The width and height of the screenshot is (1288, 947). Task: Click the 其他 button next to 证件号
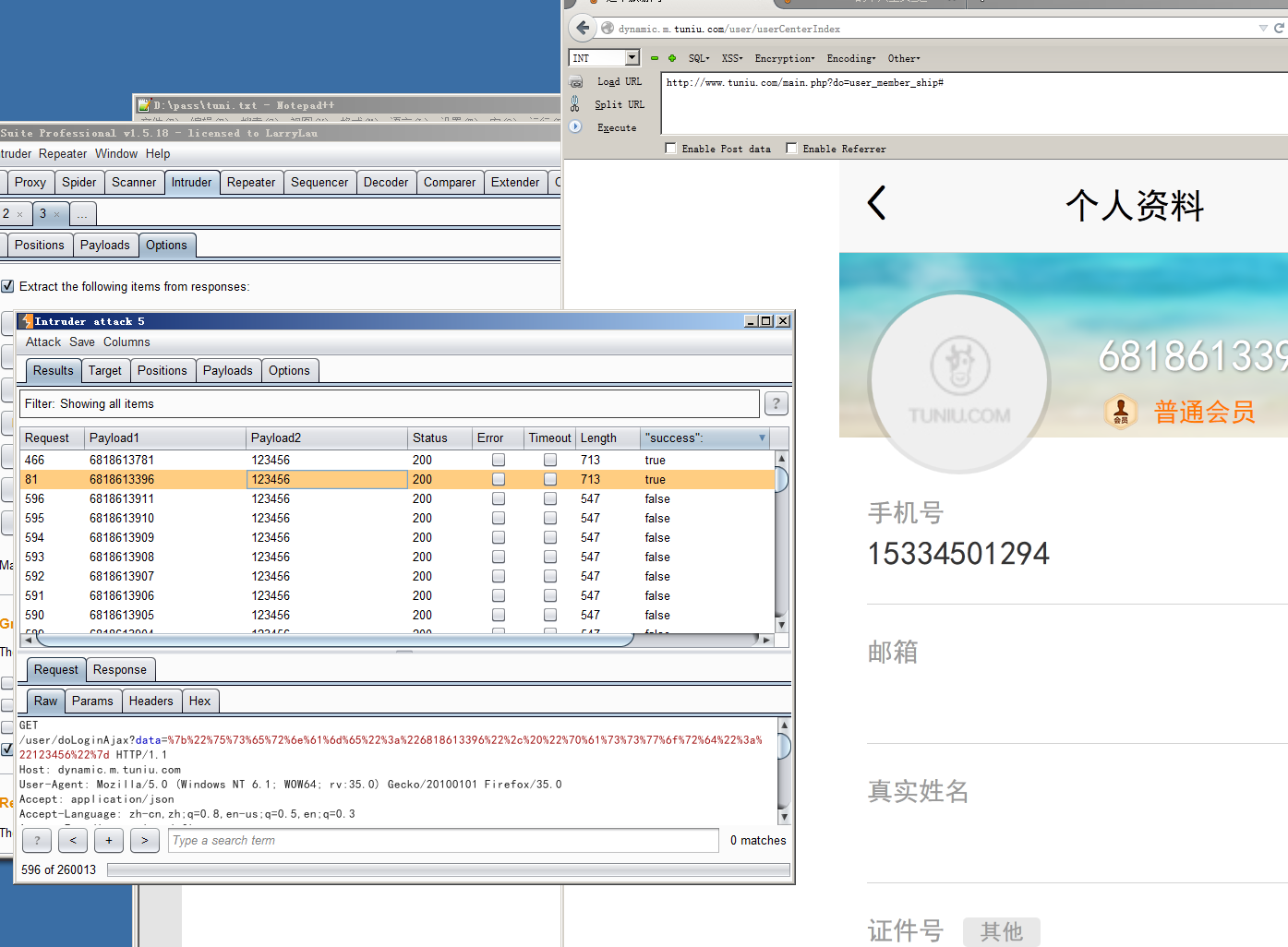[x=1002, y=931]
